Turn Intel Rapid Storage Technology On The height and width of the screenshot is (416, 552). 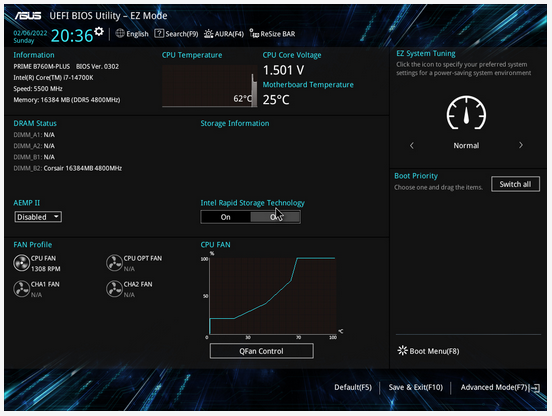pyautogui.click(x=226, y=217)
